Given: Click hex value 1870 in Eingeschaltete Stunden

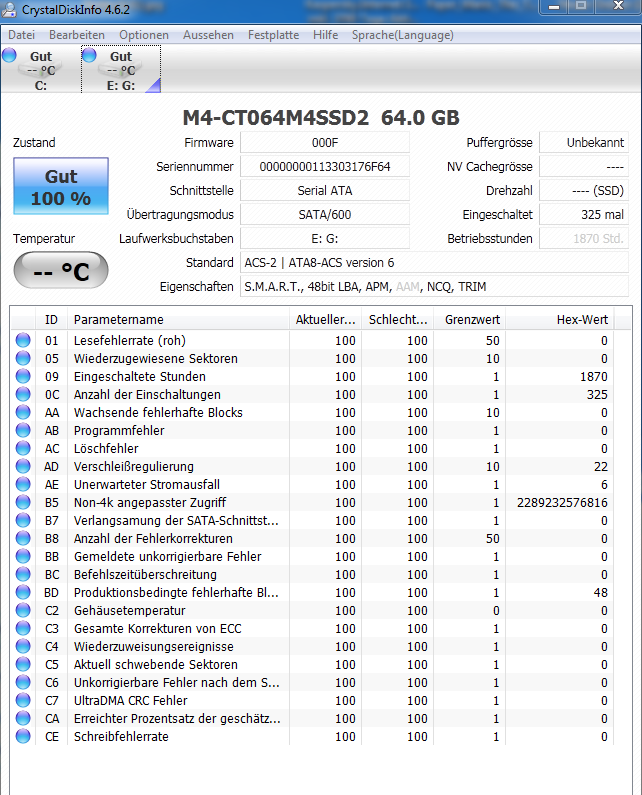Looking at the screenshot, I should pos(594,376).
